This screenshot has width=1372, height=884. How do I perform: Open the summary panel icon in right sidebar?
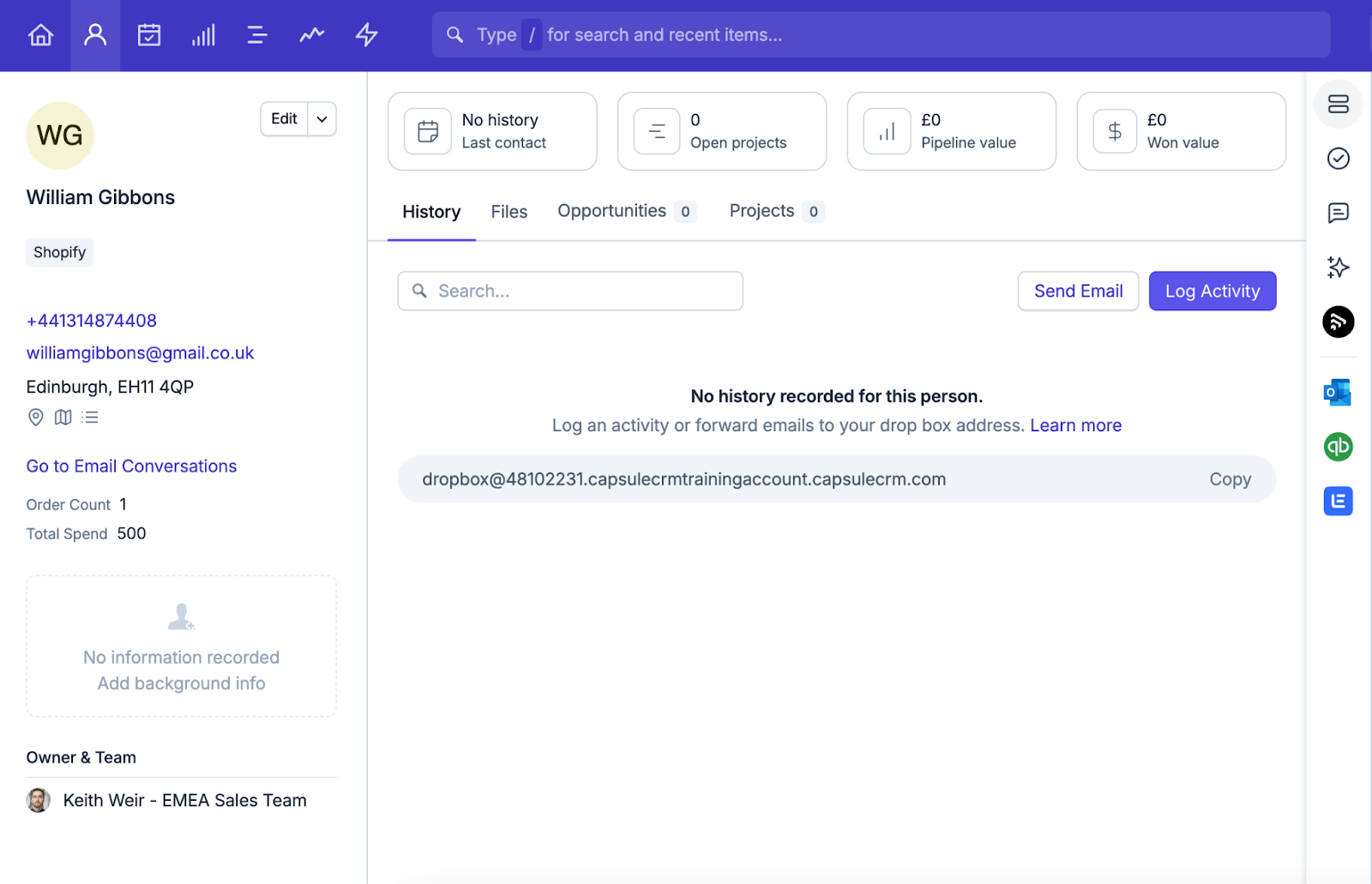coord(1338,104)
